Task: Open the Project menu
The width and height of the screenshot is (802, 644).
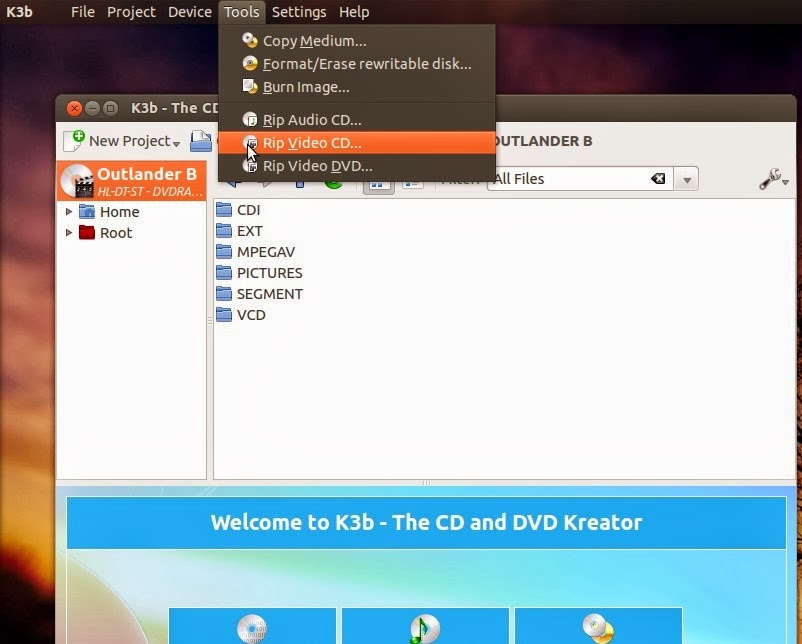Action: (x=131, y=12)
